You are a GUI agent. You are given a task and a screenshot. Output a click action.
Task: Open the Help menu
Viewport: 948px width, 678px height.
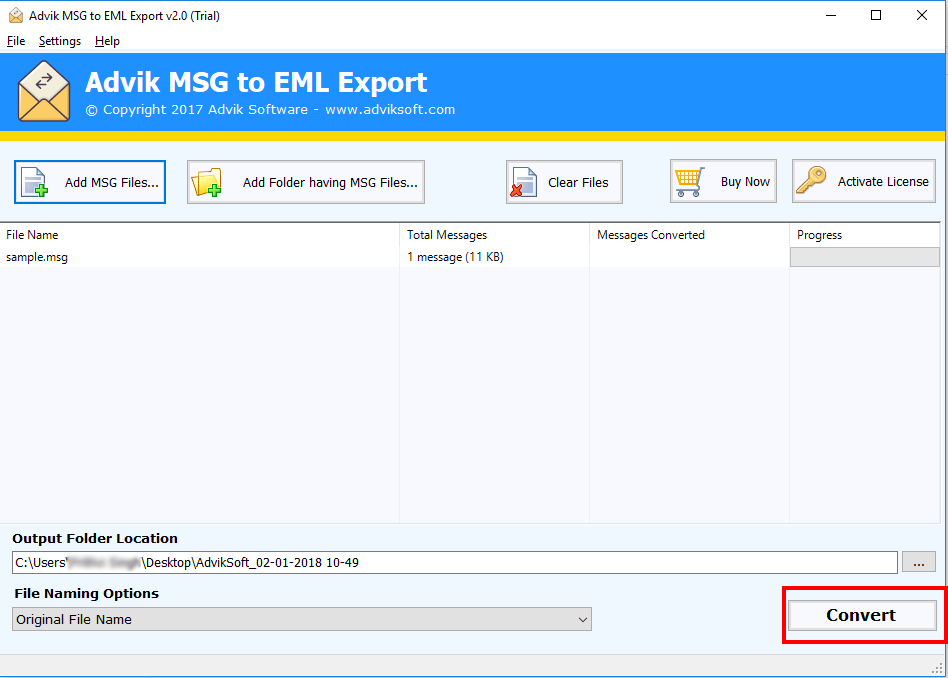click(107, 41)
